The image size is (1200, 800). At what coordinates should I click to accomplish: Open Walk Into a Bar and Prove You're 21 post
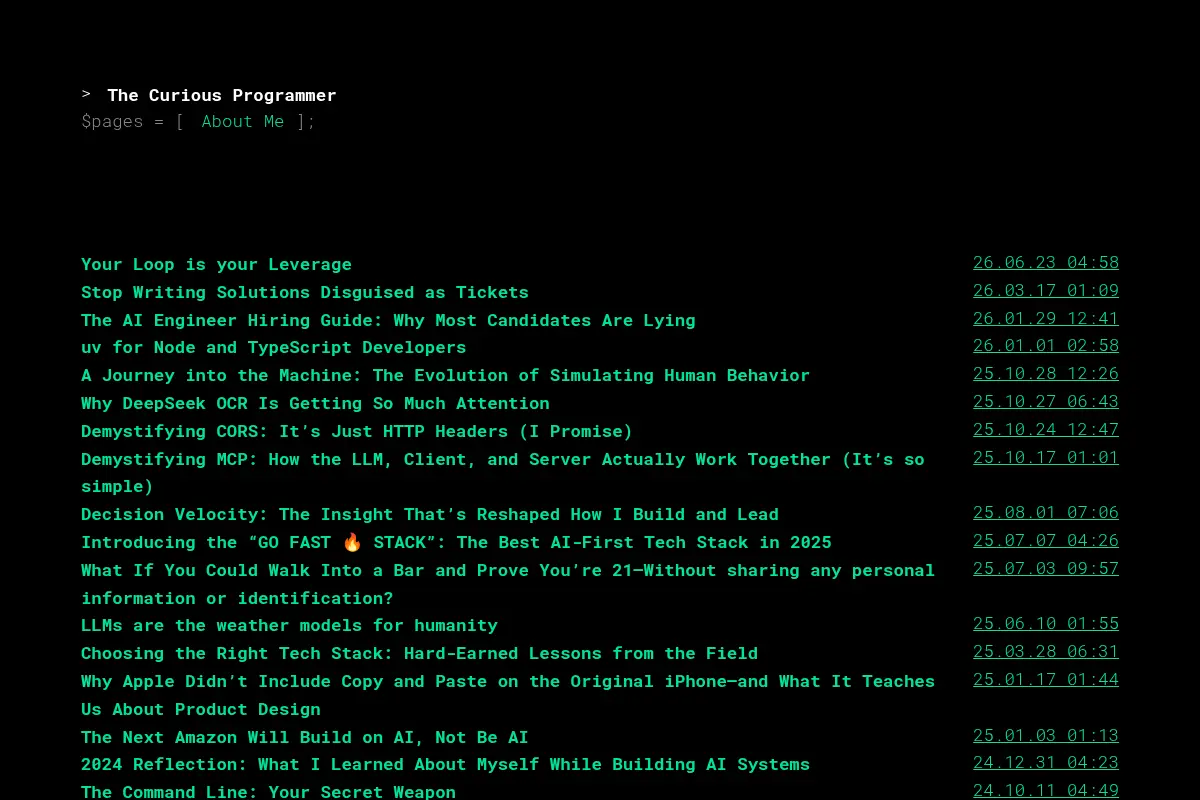click(x=508, y=584)
